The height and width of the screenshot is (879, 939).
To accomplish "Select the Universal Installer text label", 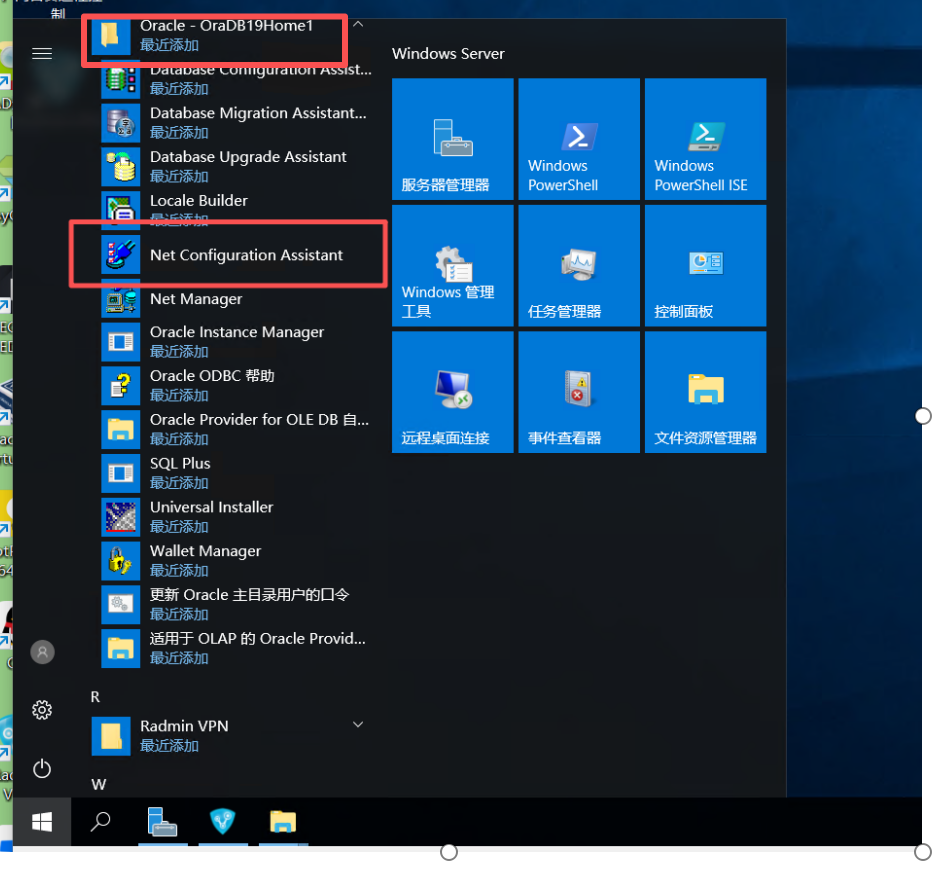I will (211, 507).
